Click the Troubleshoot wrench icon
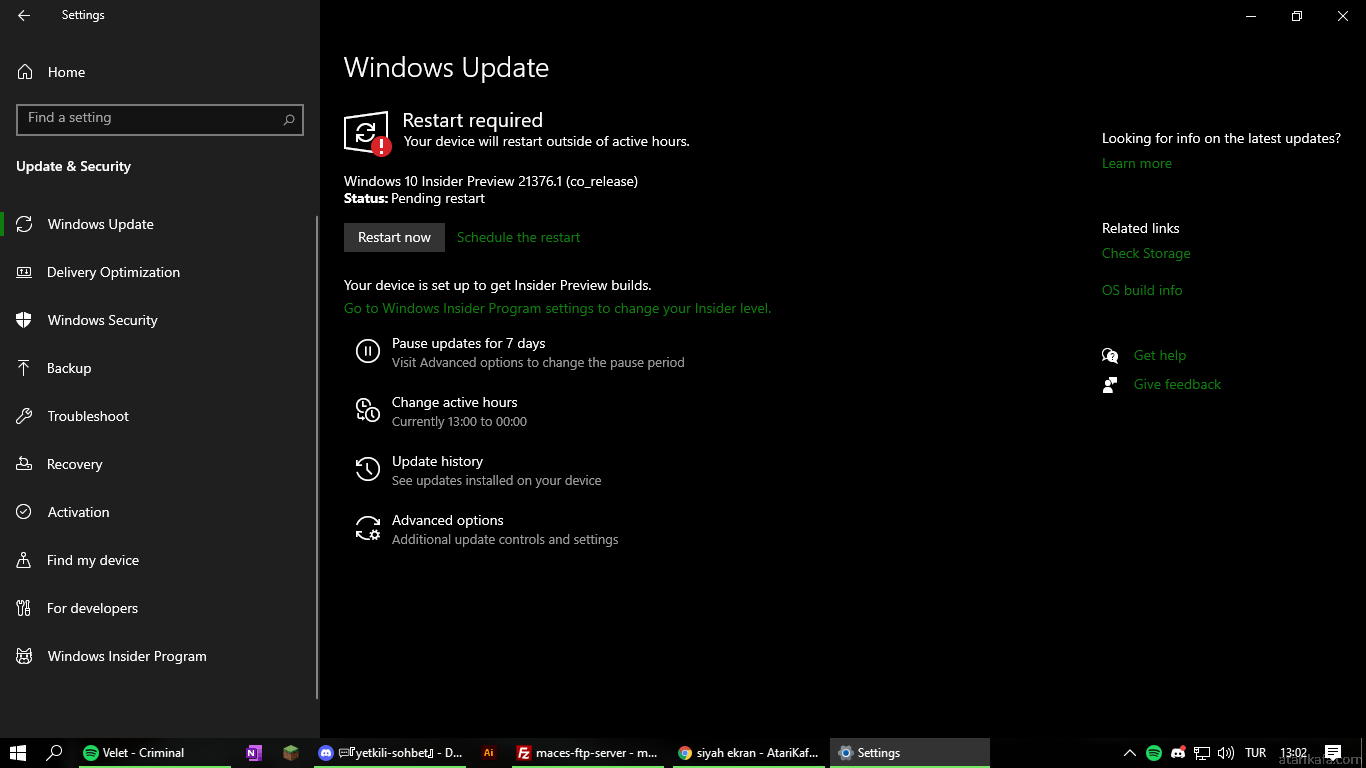The width and height of the screenshot is (1366, 768). click(x=25, y=416)
